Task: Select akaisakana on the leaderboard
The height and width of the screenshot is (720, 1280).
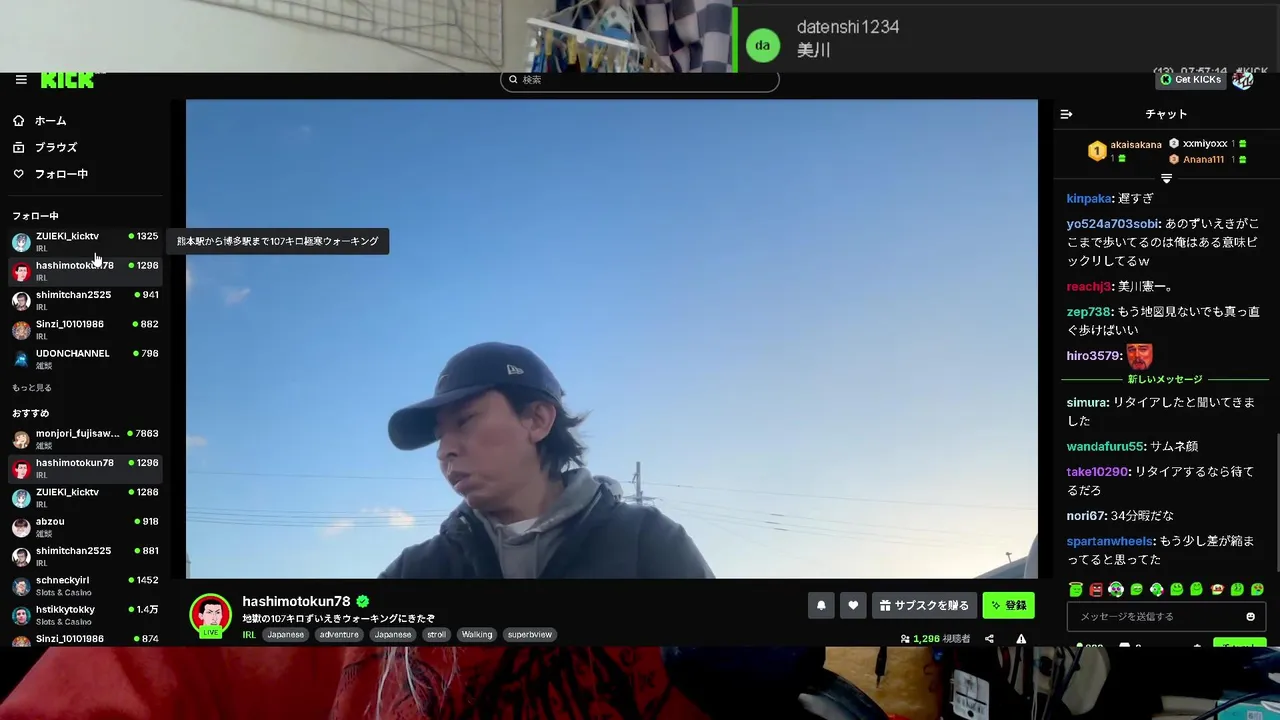Action: [x=1136, y=145]
